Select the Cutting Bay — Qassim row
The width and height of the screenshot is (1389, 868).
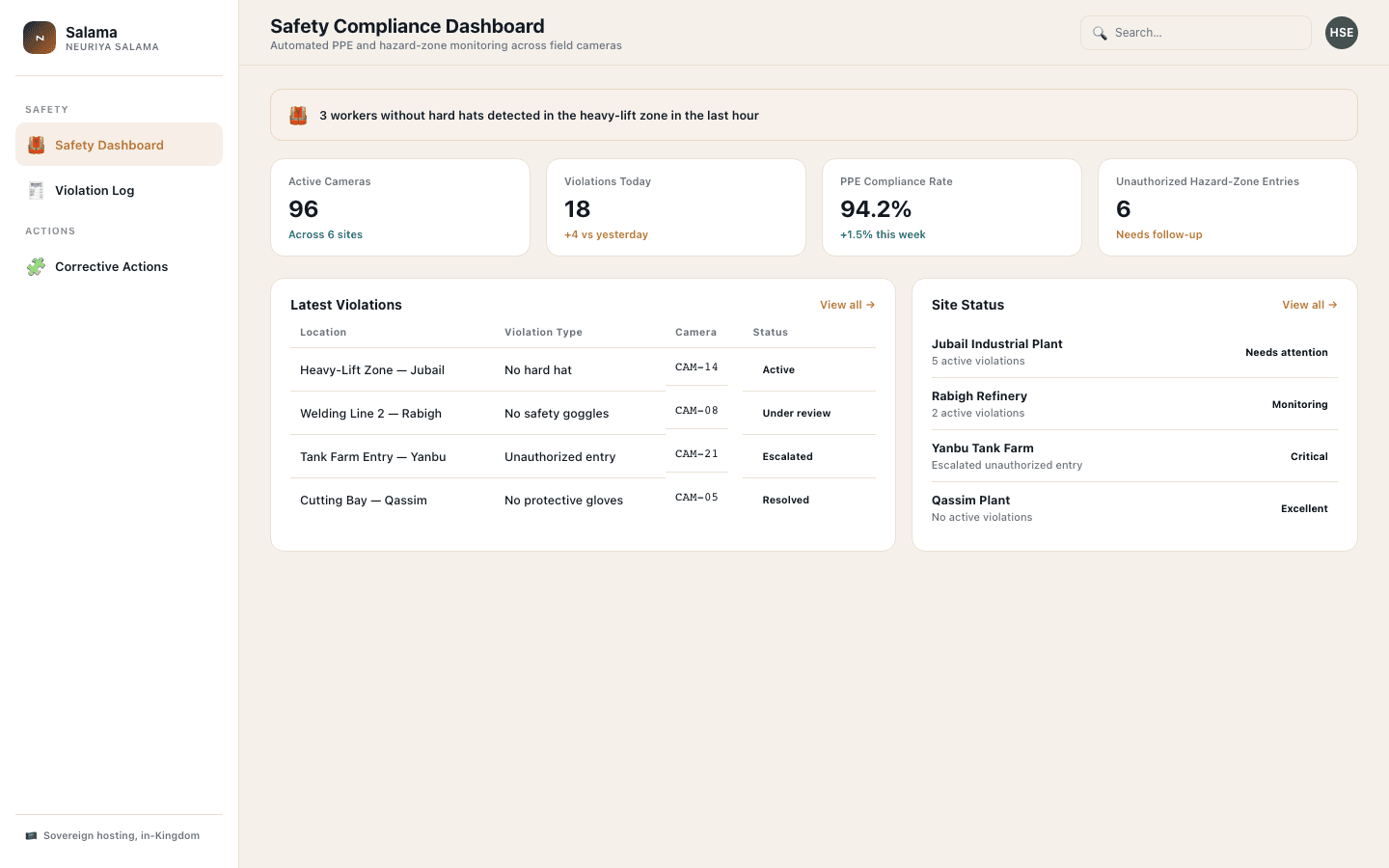pyautogui.click(x=583, y=500)
